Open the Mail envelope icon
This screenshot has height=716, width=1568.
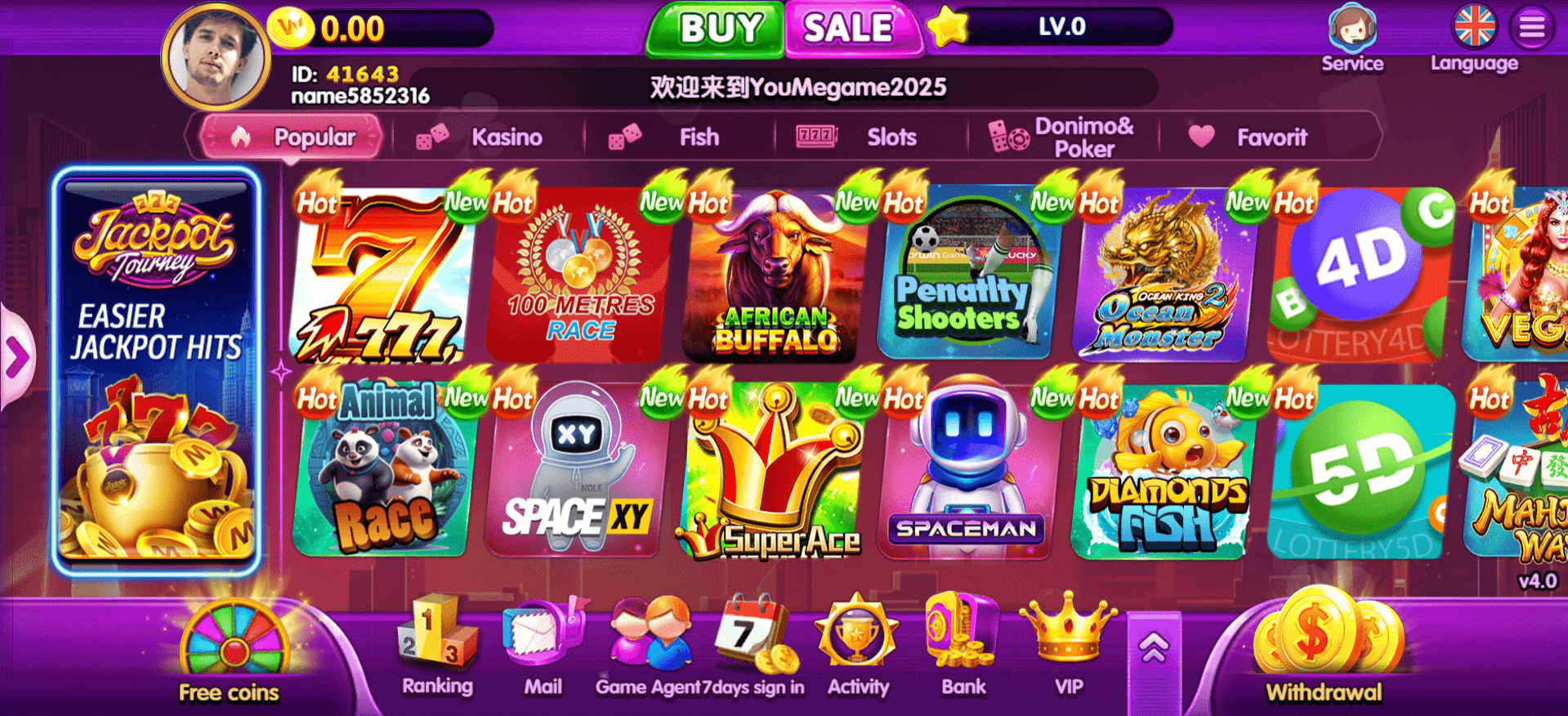pos(543,633)
